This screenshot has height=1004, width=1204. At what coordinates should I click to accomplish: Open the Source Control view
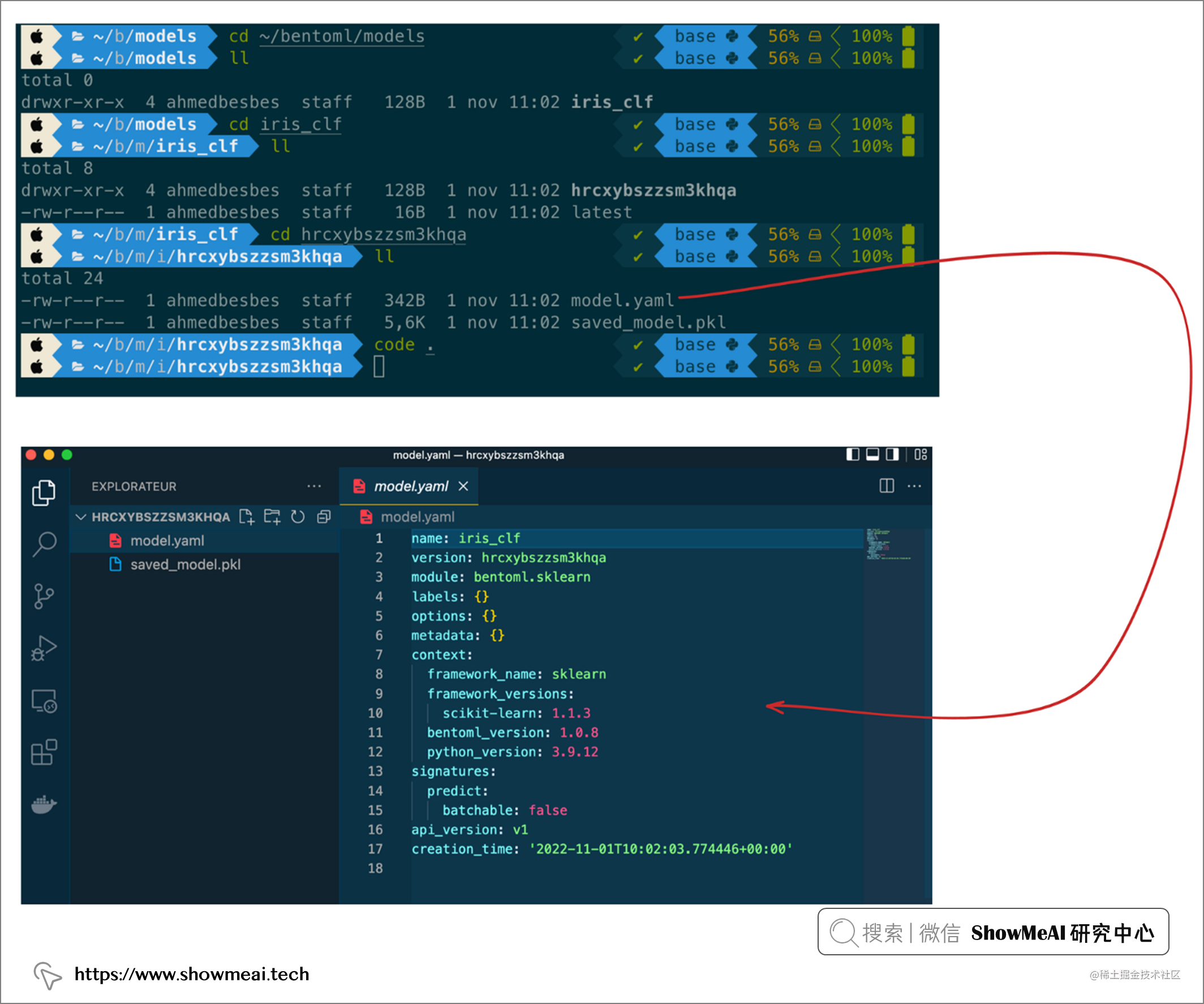[x=44, y=597]
